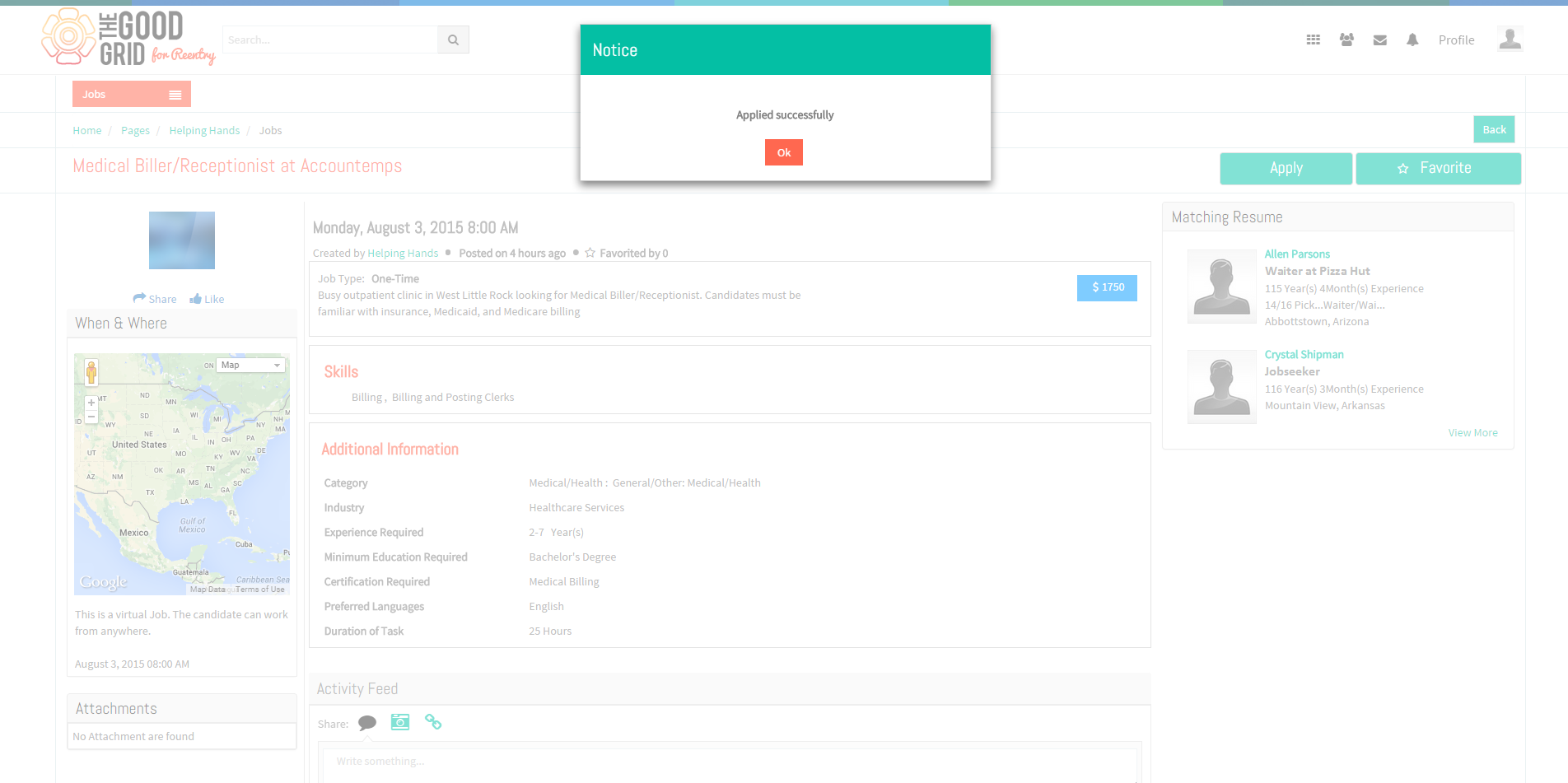
Task: Select the 'English' language value
Action: 546,606
